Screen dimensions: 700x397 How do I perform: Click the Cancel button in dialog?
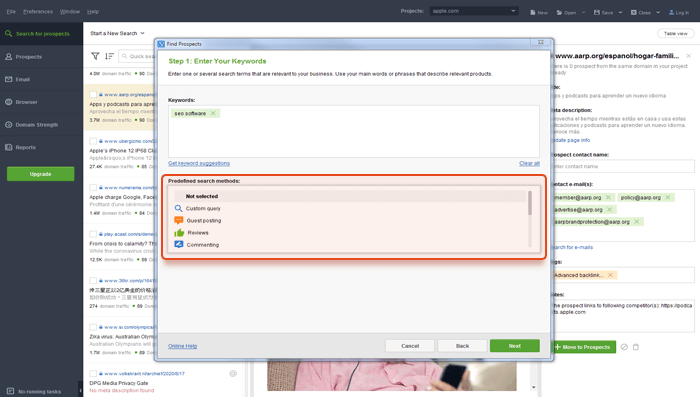pyautogui.click(x=410, y=346)
